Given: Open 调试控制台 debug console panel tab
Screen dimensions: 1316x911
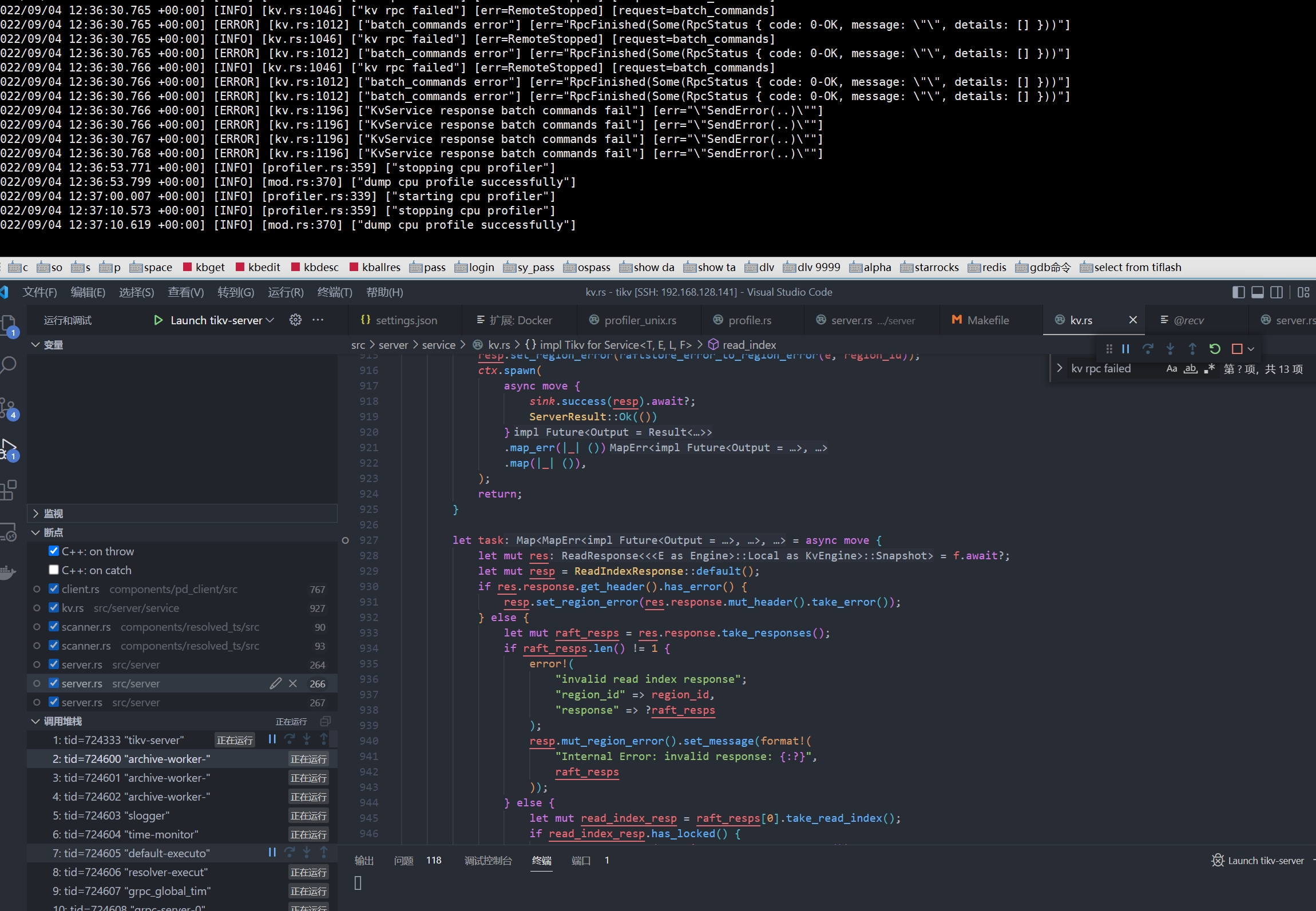Looking at the screenshot, I should 488,861.
